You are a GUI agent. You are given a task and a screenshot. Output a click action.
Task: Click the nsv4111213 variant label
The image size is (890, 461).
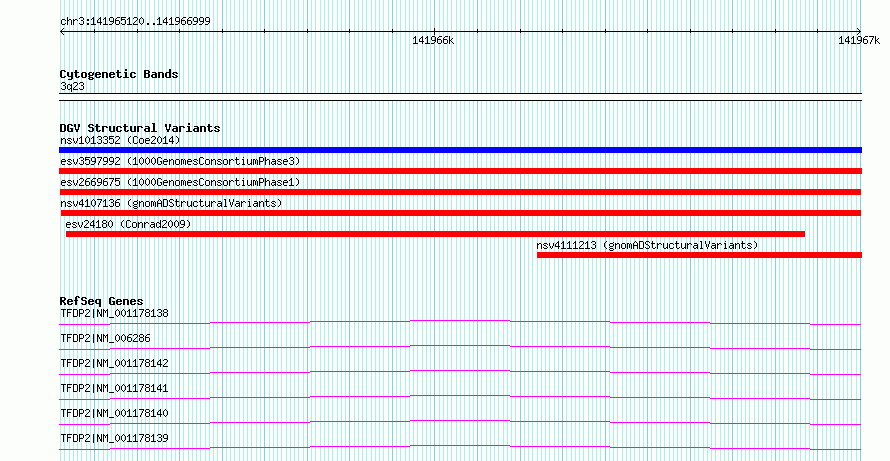[x=647, y=245]
